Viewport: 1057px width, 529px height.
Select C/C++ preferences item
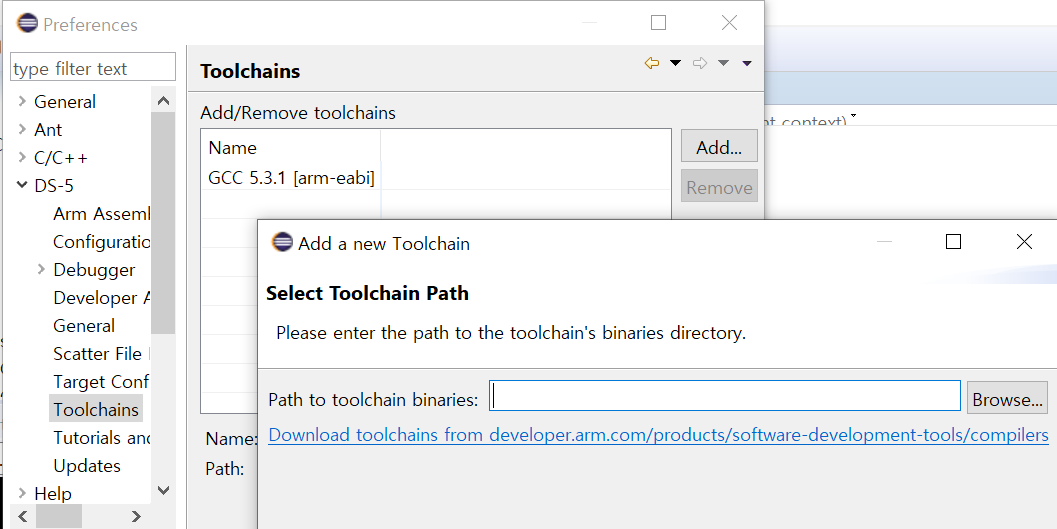point(61,158)
